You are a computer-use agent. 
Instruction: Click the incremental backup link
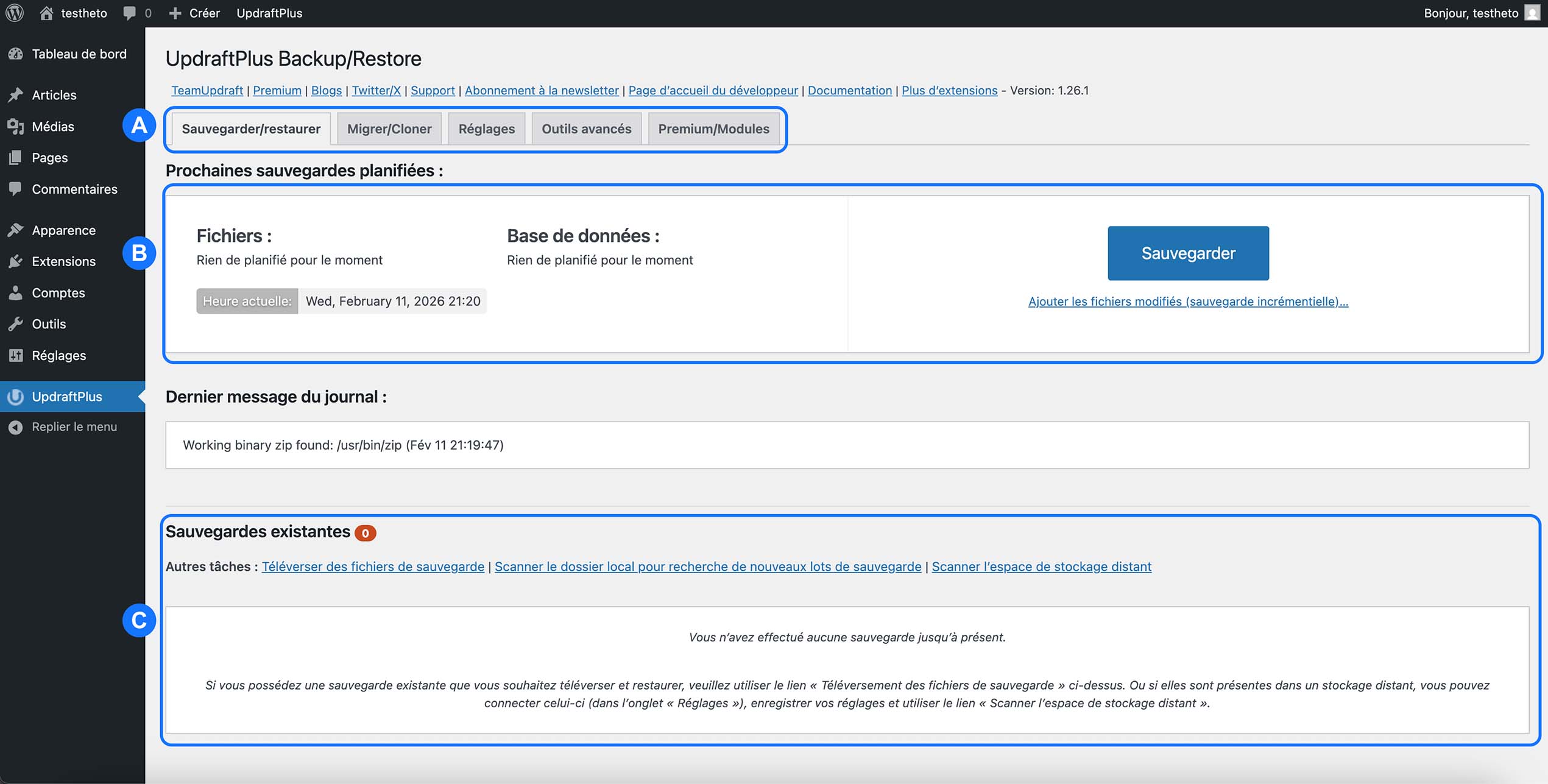tap(1188, 301)
